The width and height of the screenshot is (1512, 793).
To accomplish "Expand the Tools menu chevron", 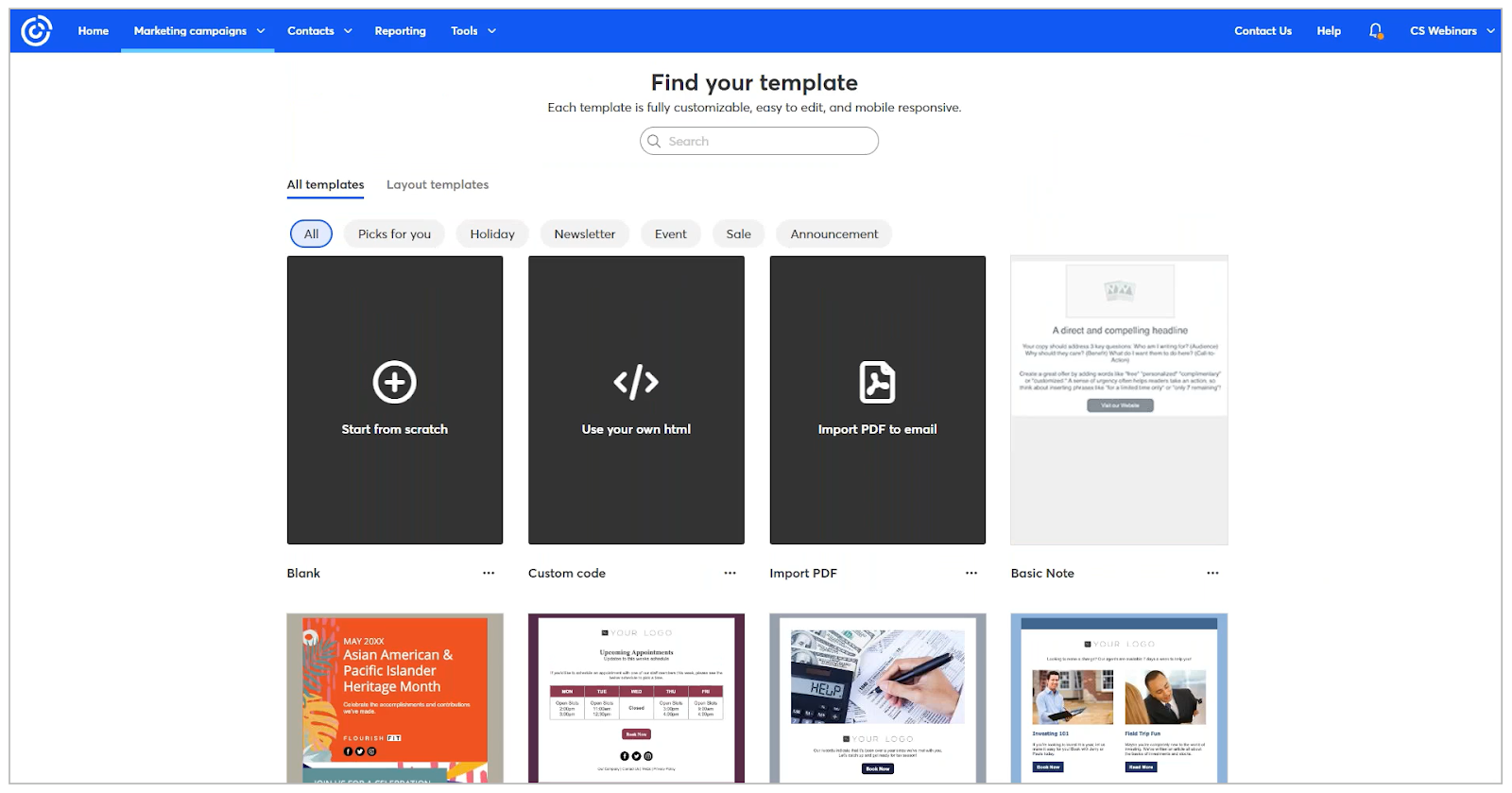I will coord(491,31).
